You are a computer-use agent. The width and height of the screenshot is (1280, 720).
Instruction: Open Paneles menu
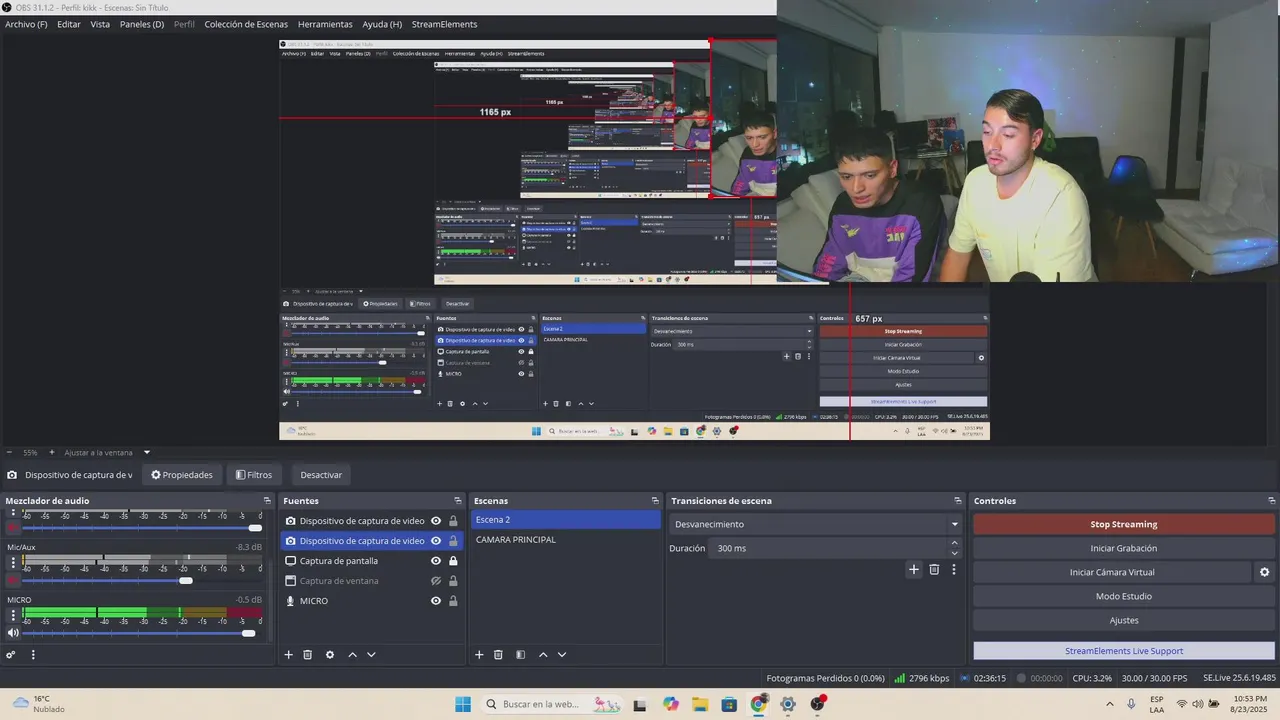[x=142, y=24]
